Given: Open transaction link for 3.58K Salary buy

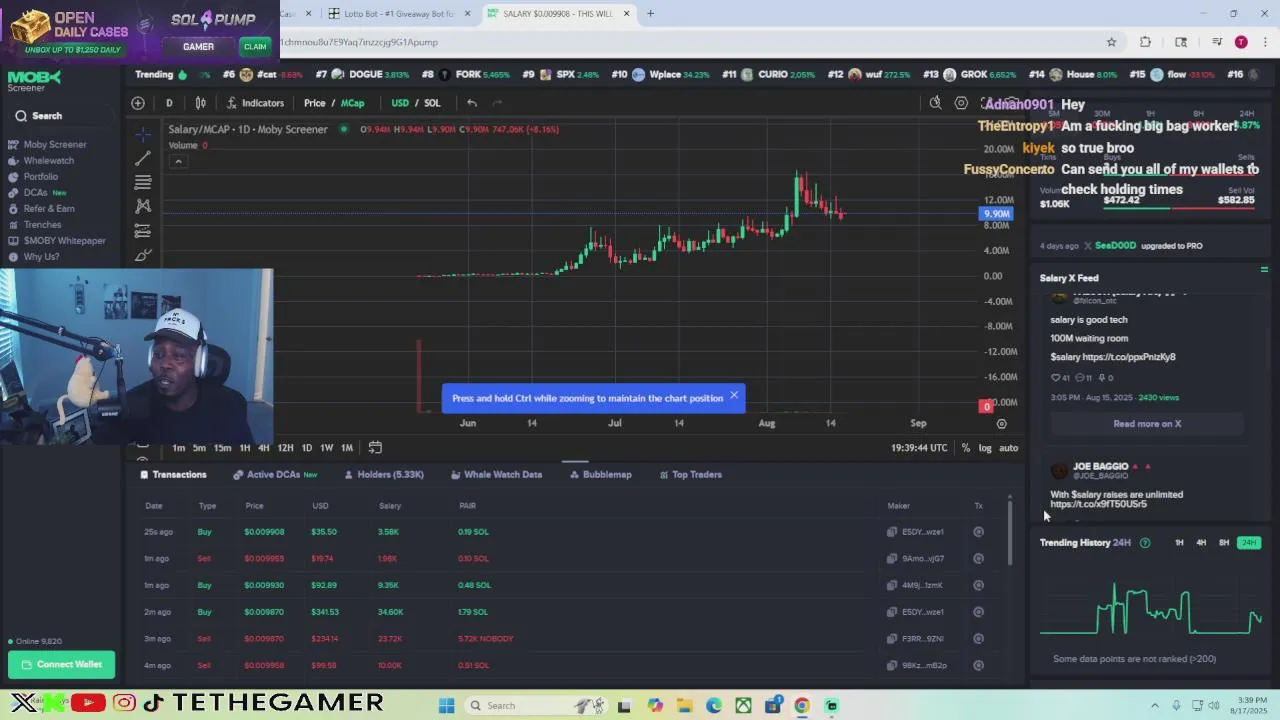Looking at the screenshot, I should (979, 532).
